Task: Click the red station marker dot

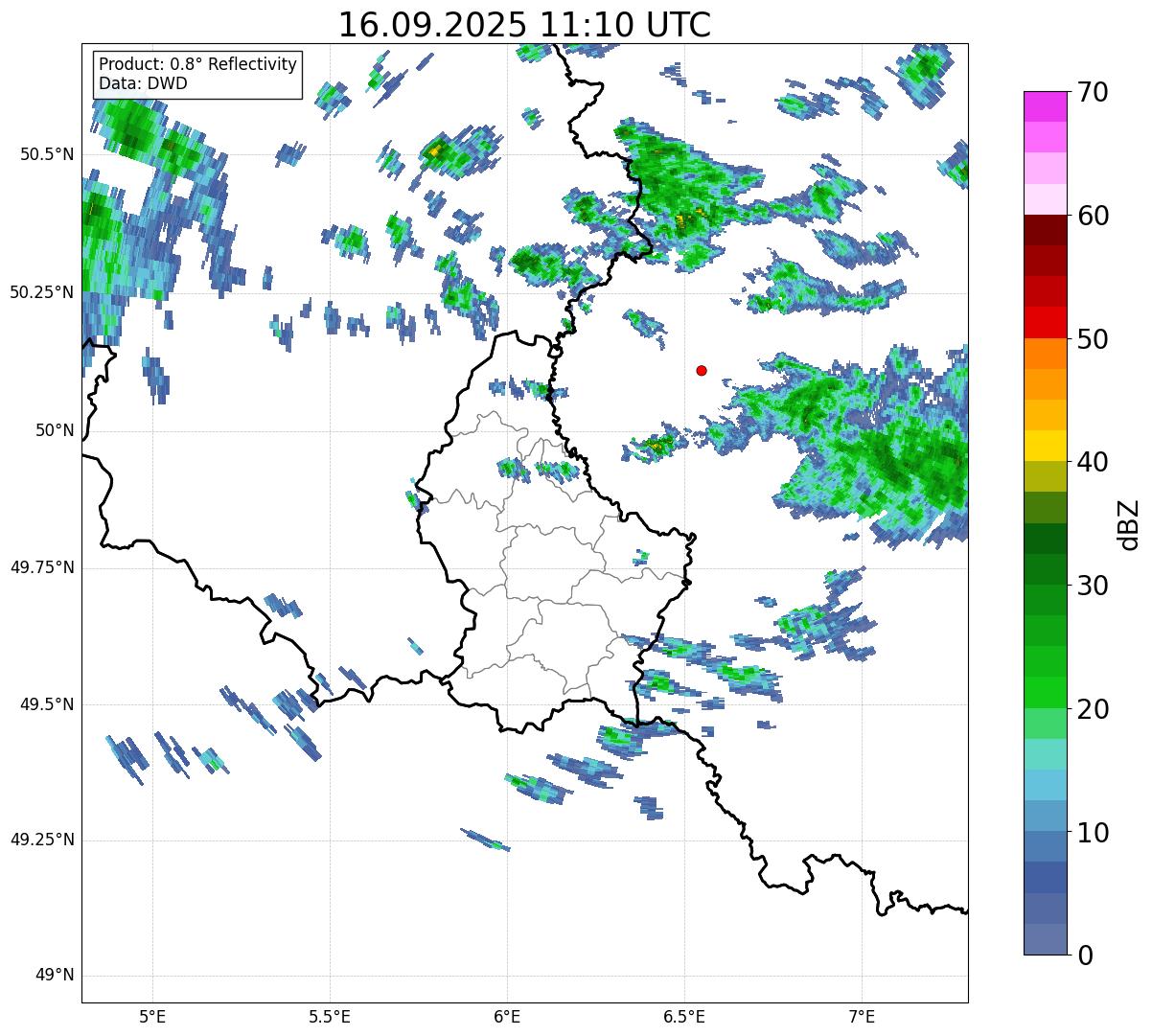Action: (702, 370)
